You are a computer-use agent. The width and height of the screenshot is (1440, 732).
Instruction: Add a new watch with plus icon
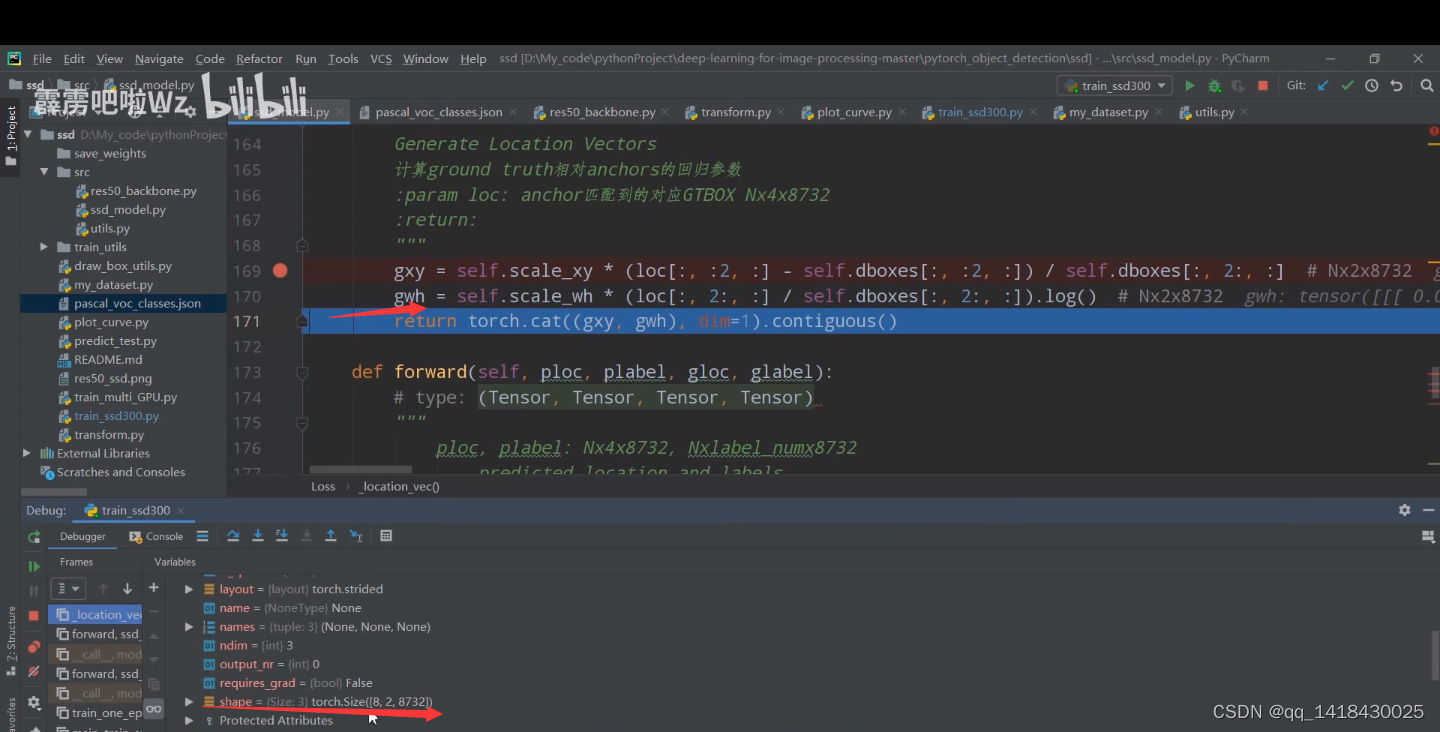coord(154,588)
